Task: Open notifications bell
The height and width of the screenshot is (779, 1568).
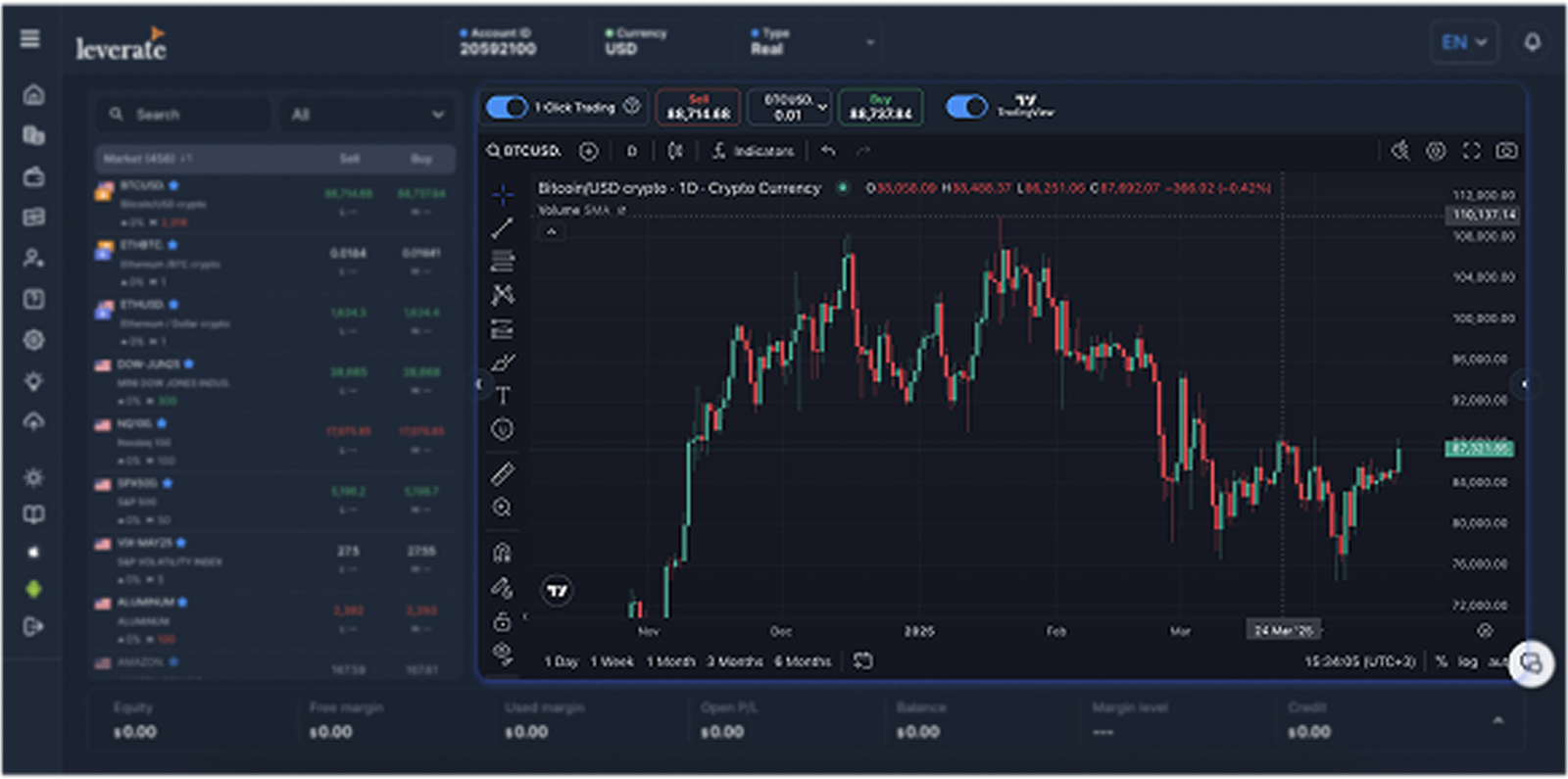Action: (1532, 42)
